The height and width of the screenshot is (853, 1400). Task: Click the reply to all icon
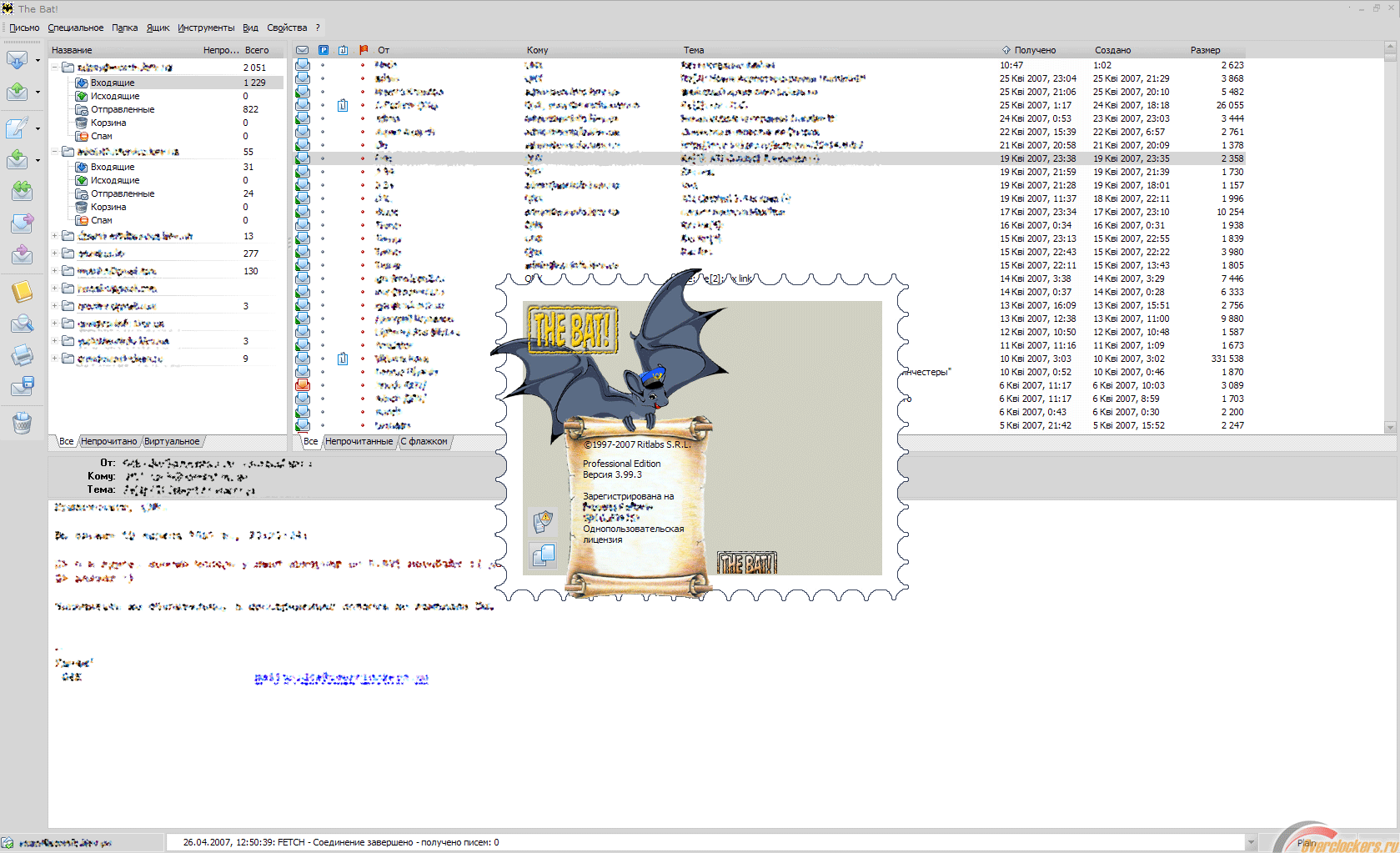[x=22, y=191]
